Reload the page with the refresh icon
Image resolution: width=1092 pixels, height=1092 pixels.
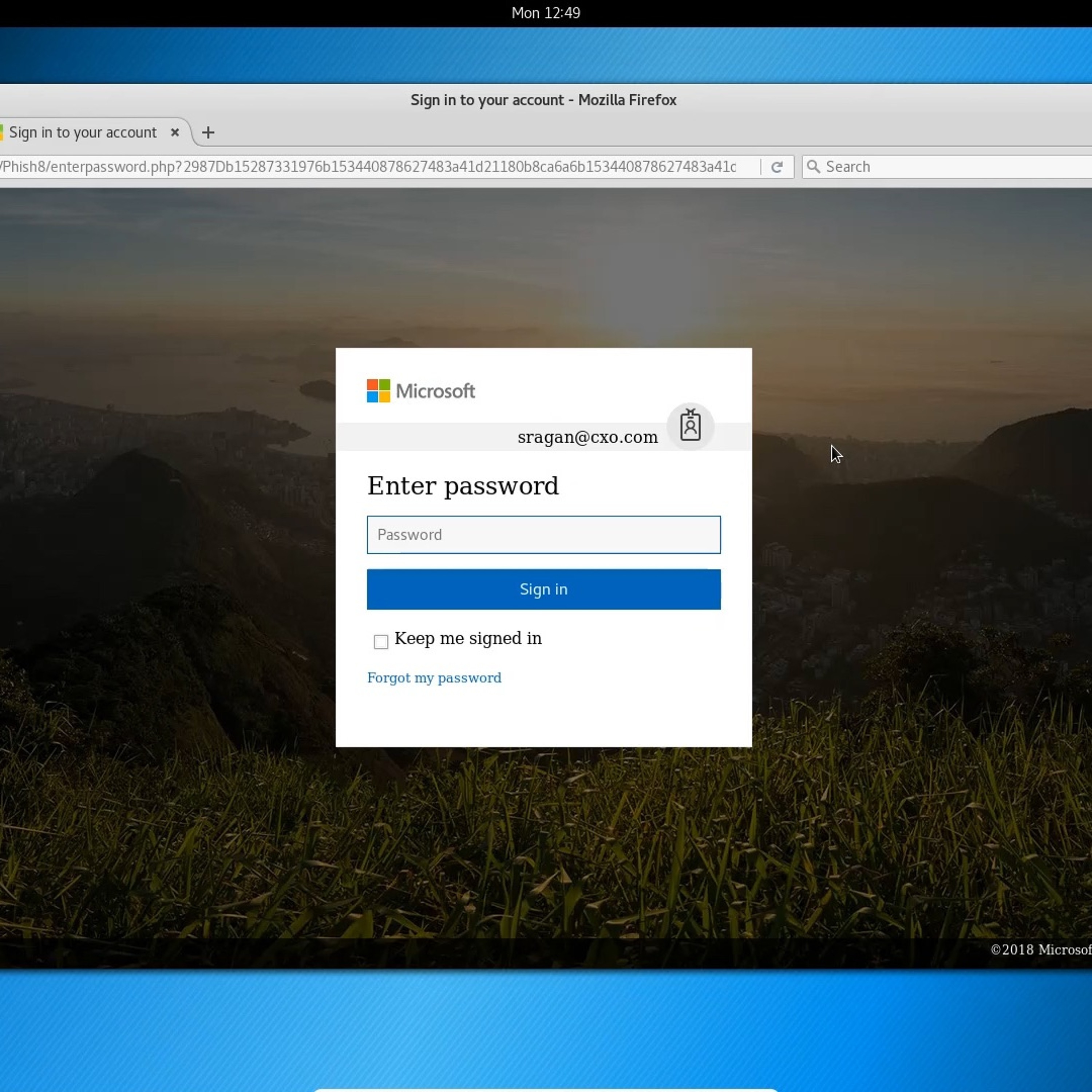777,167
